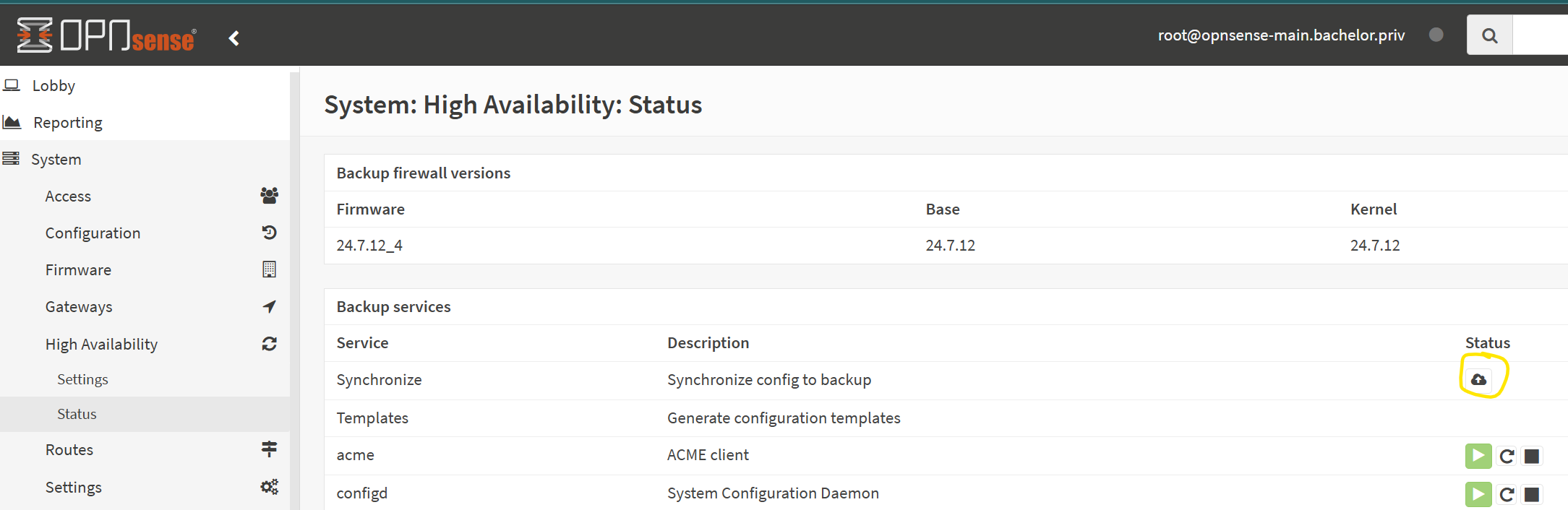Stop the acme service
The height and width of the screenshot is (510, 1568).
tap(1531, 456)
